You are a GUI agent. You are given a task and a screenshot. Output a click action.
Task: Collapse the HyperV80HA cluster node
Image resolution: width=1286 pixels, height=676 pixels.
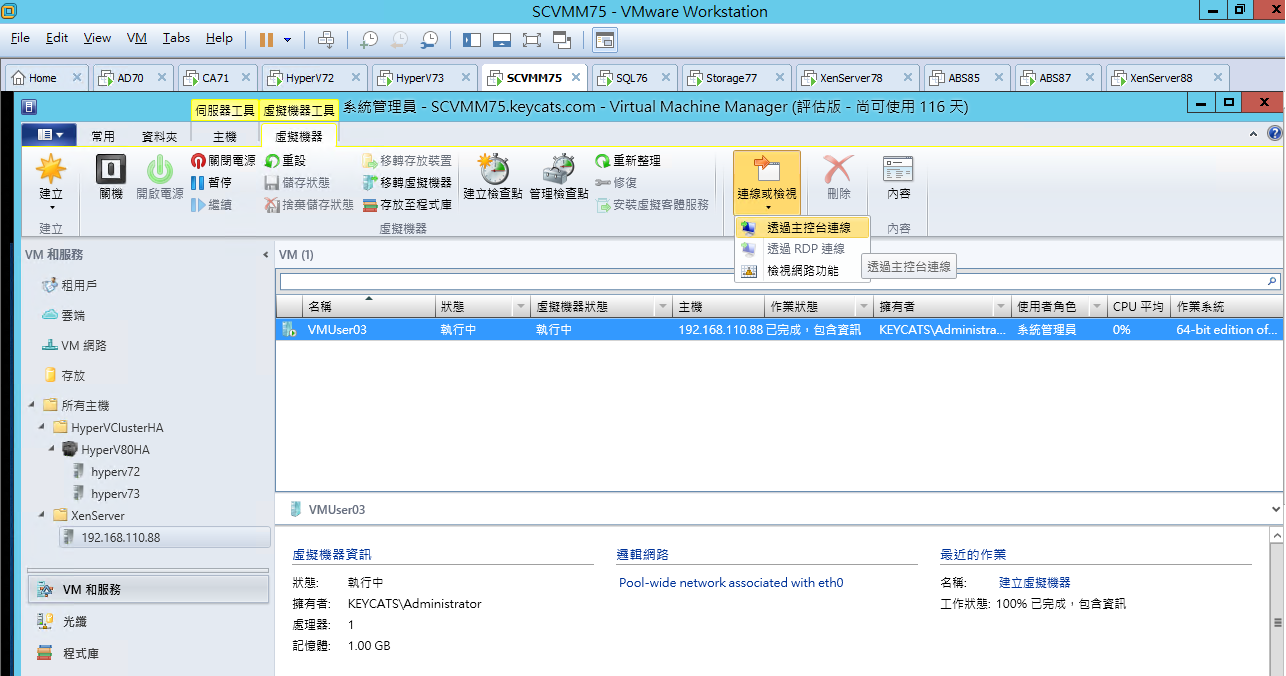54,449
